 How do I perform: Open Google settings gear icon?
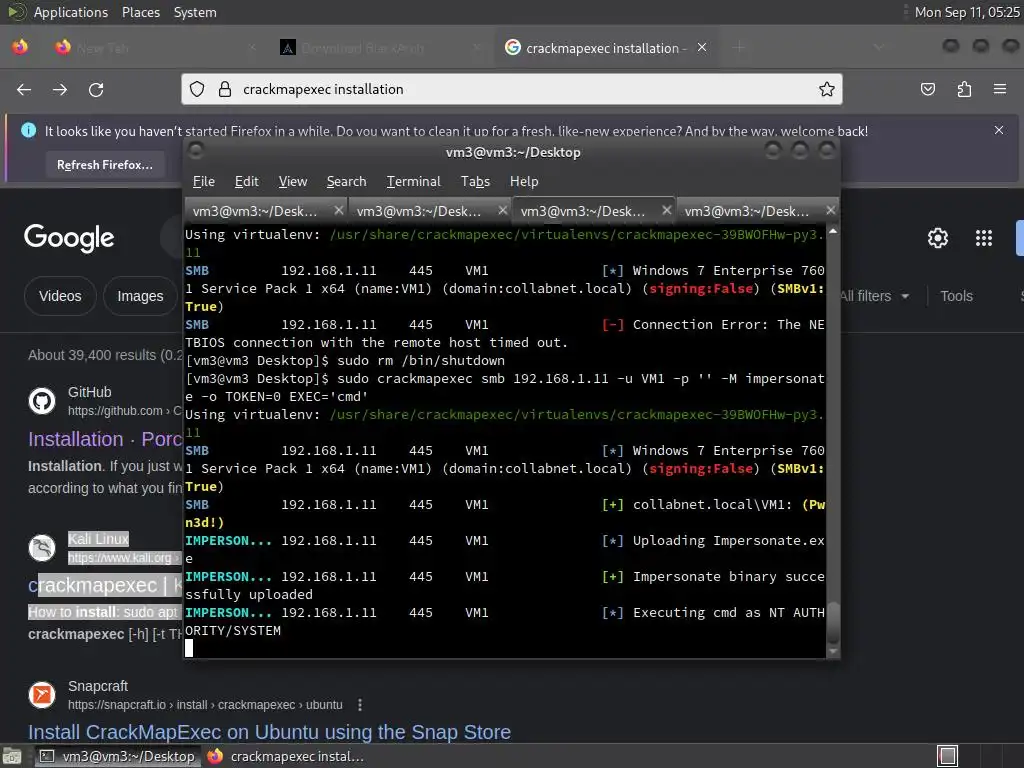point(938,238)
